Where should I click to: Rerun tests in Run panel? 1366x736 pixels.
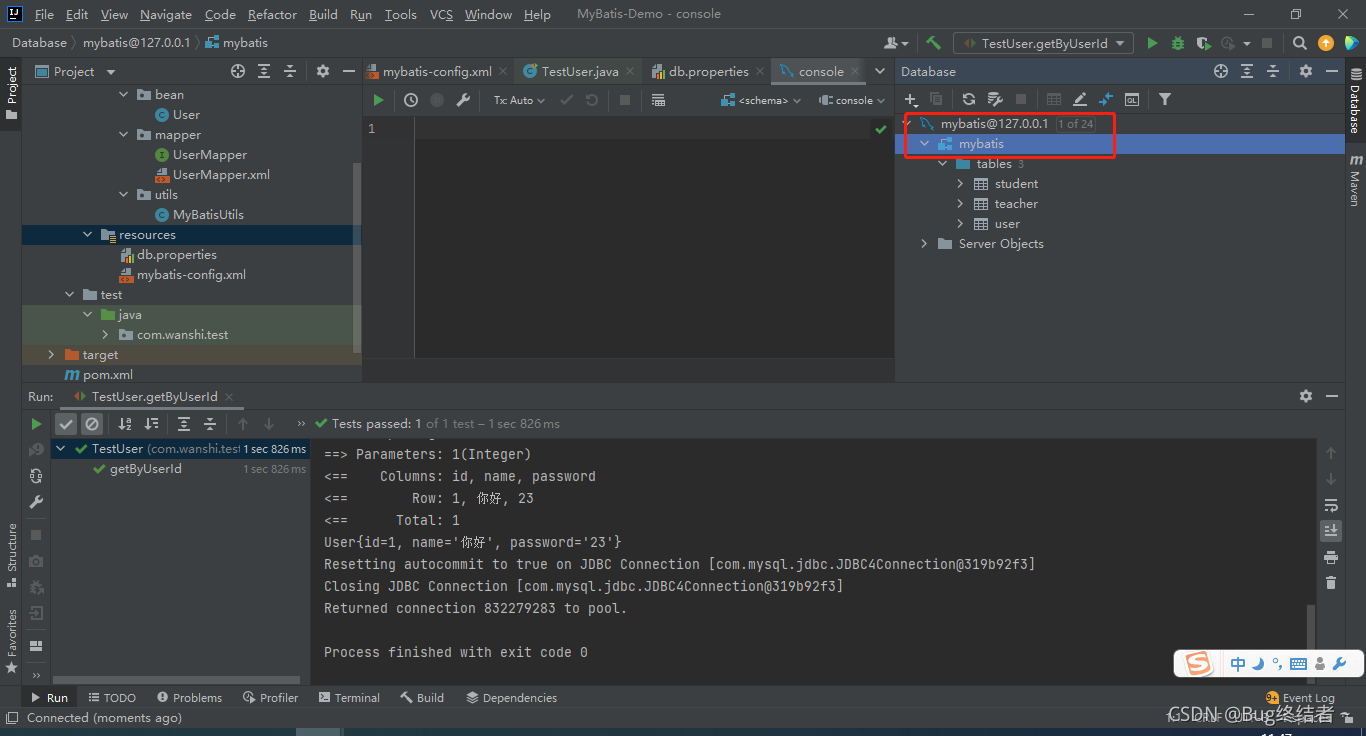point(37,424)
